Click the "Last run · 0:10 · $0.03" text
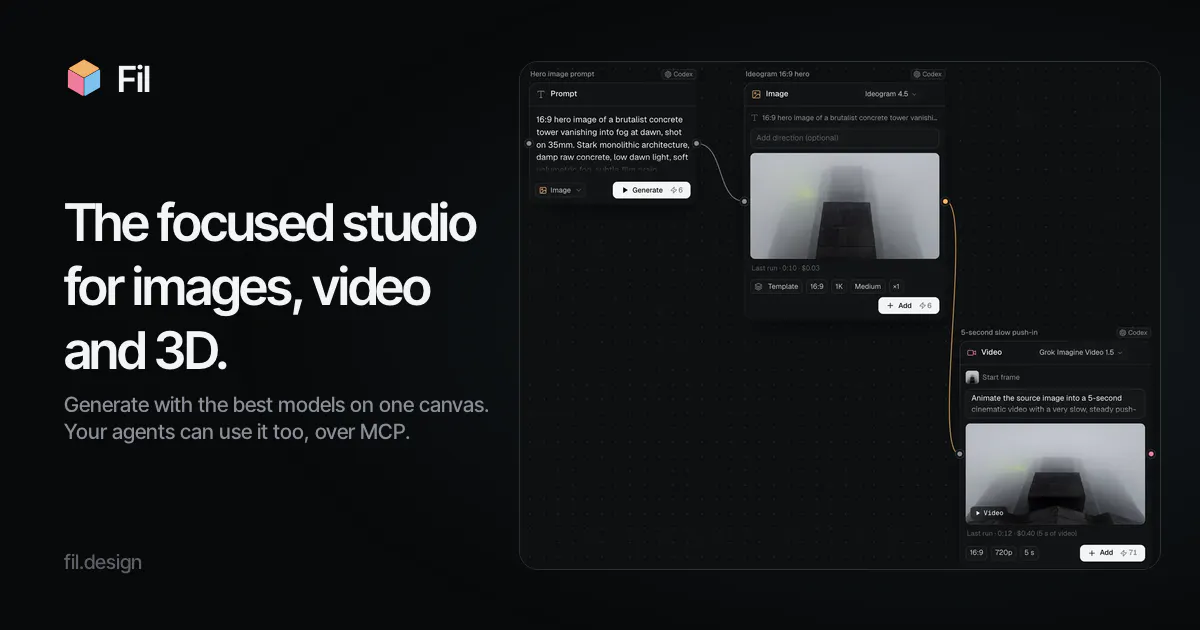 786,268
